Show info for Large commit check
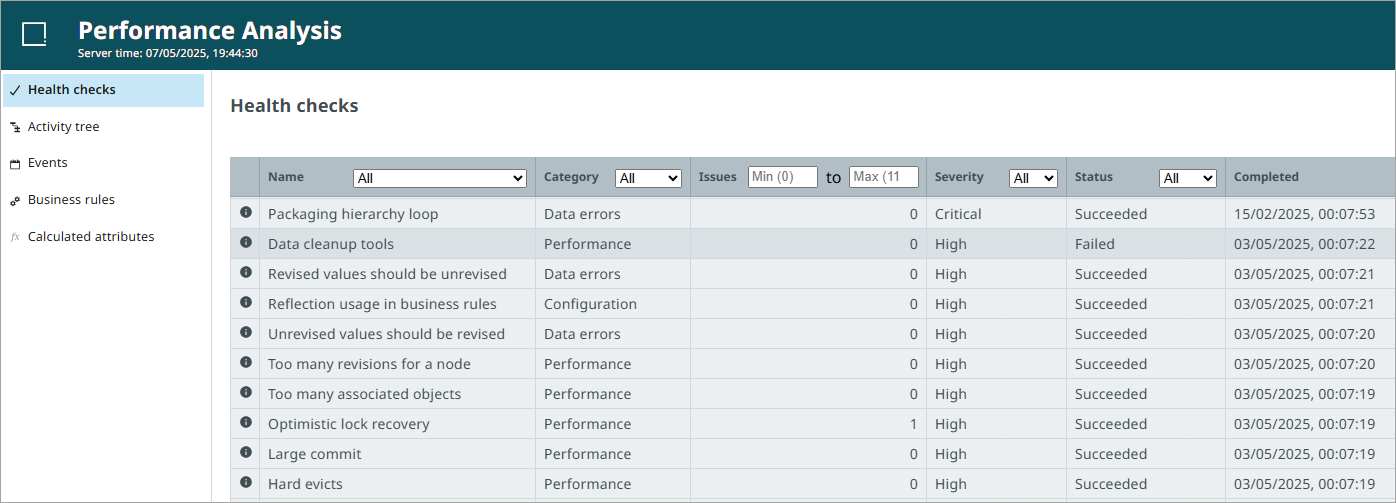The width and height of the screenshot is (1396, 503). tap(246, 453)
